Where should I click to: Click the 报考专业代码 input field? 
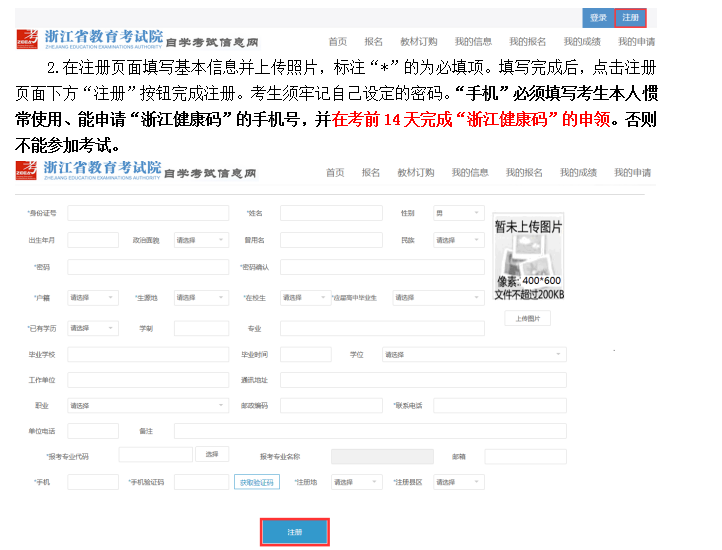156,455
